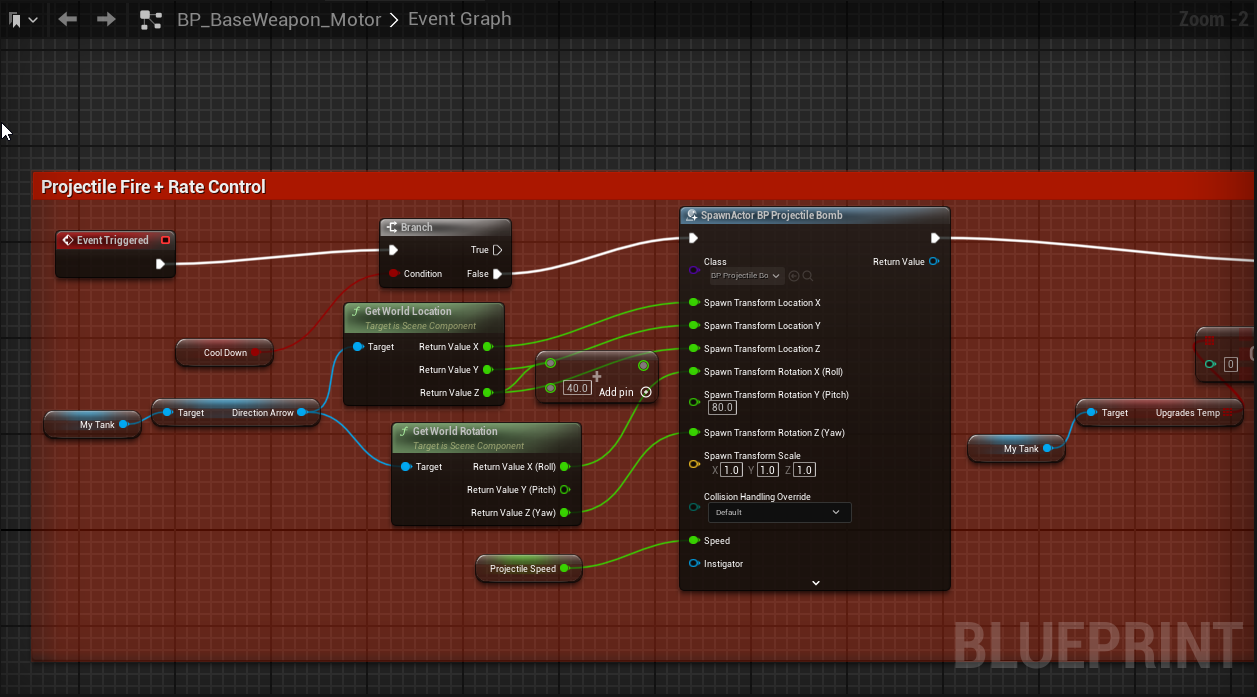Select the Event Graph breadcrumb
Screen dimensions: 1257x697
click(x=460, y=19)
